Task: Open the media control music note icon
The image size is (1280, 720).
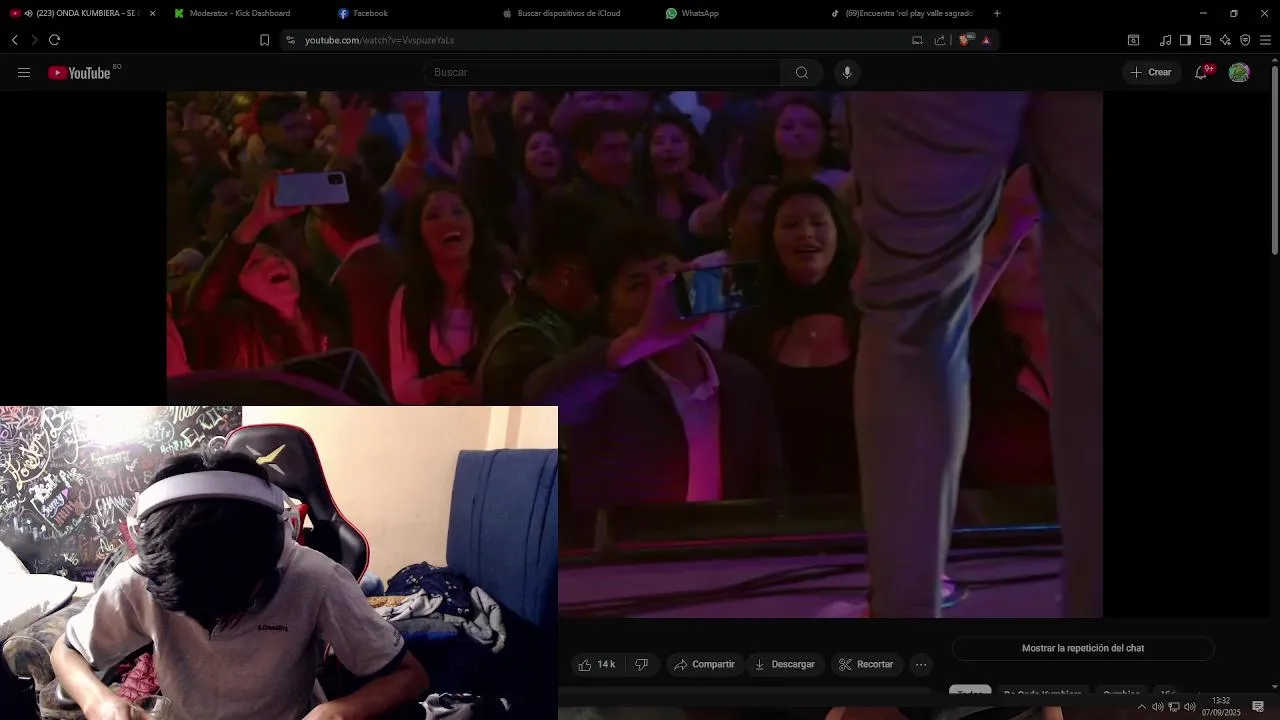Action: (x=1165, y=40)
